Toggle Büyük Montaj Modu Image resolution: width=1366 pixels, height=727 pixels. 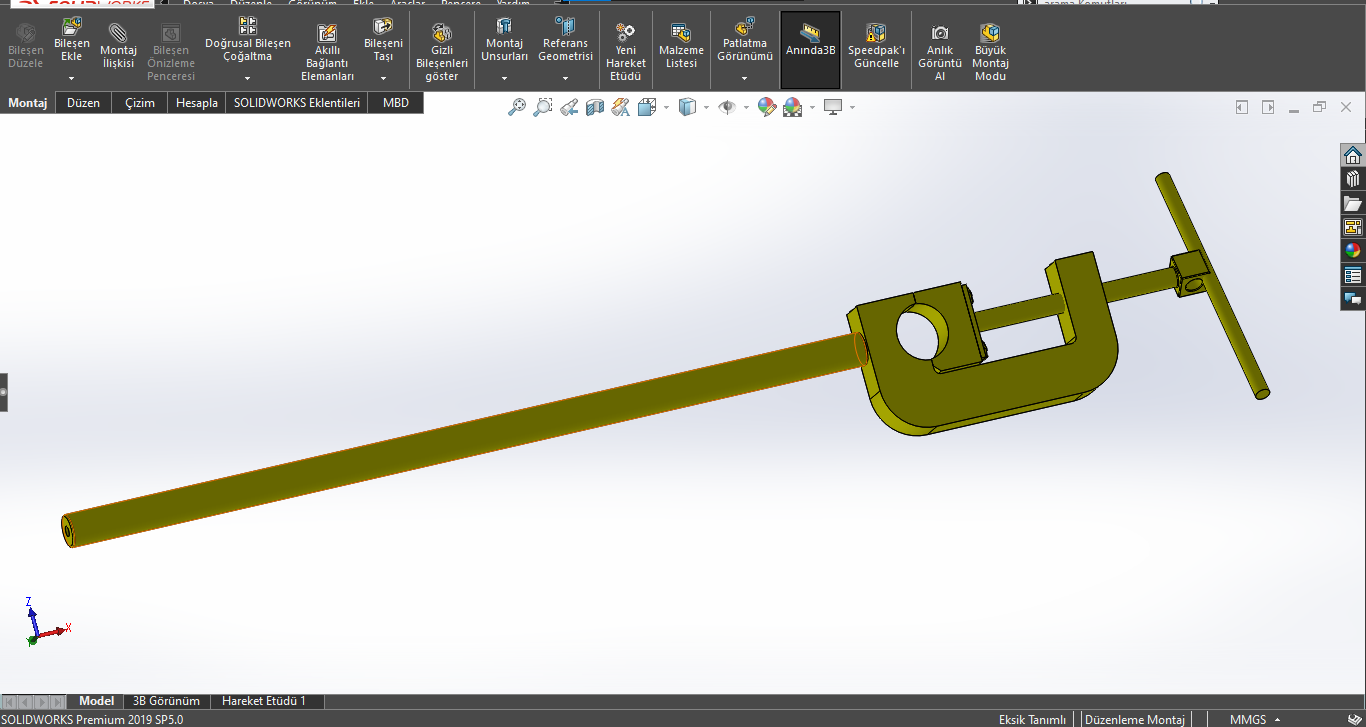tap(990, 52)
